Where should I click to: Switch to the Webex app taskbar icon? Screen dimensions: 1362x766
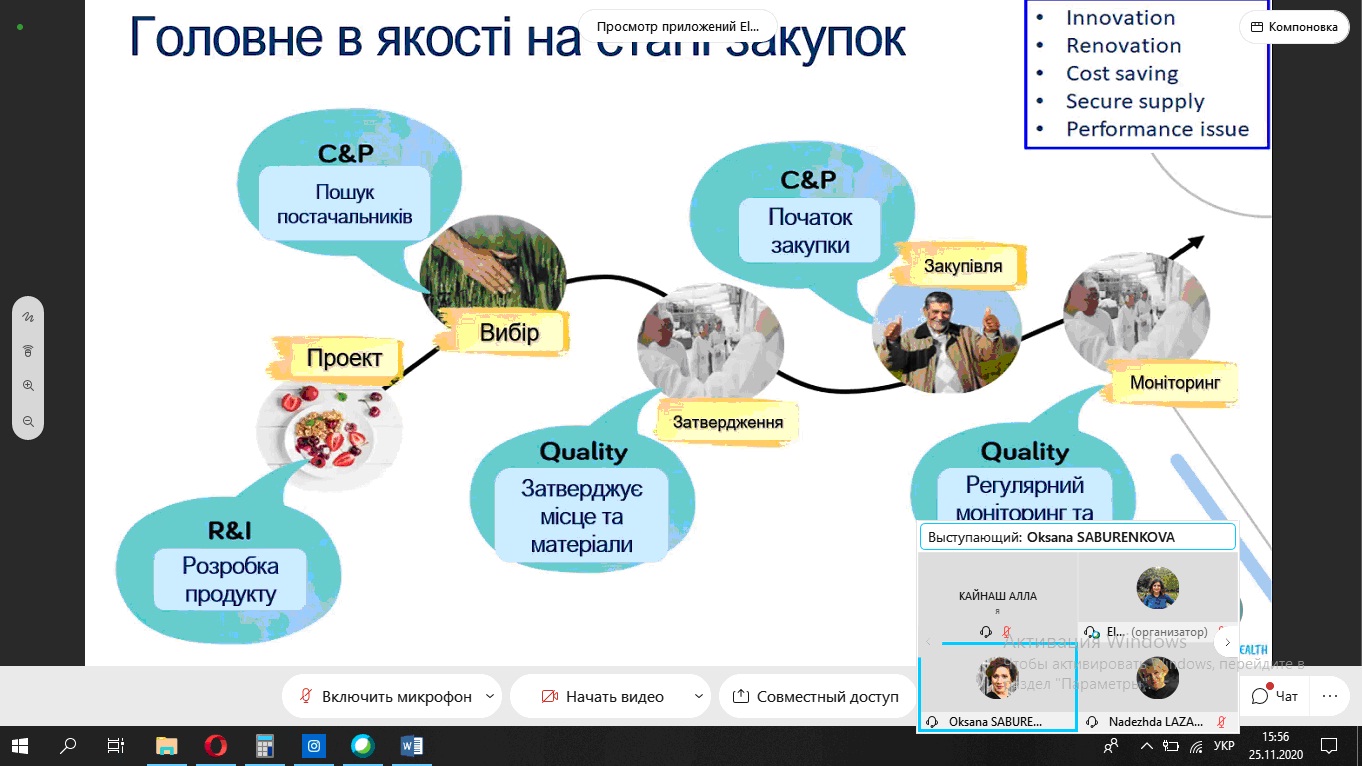(x=362, y=746)
